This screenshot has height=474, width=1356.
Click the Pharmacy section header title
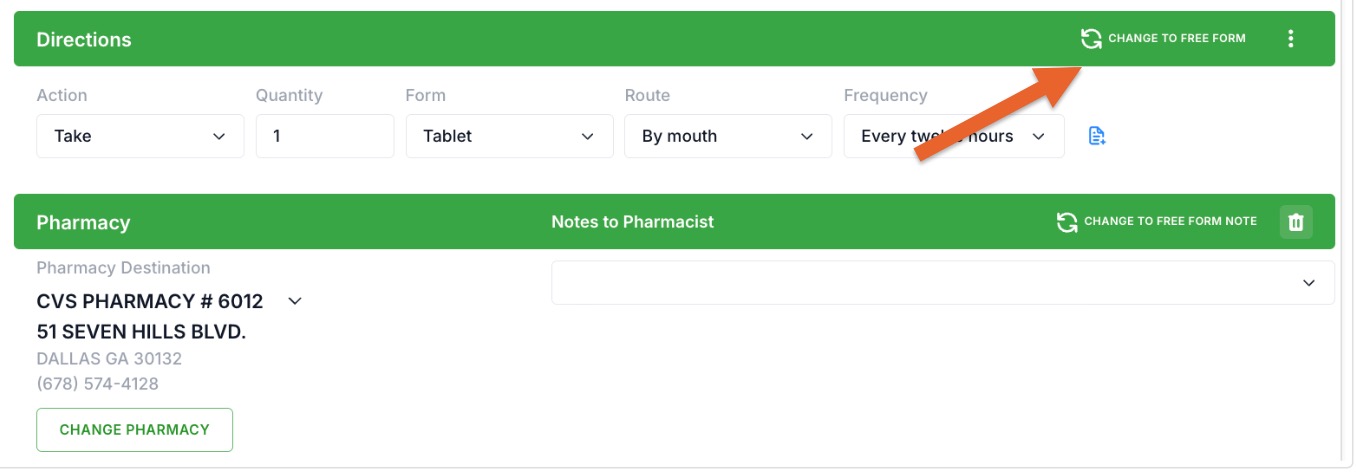tap(83, 222)
